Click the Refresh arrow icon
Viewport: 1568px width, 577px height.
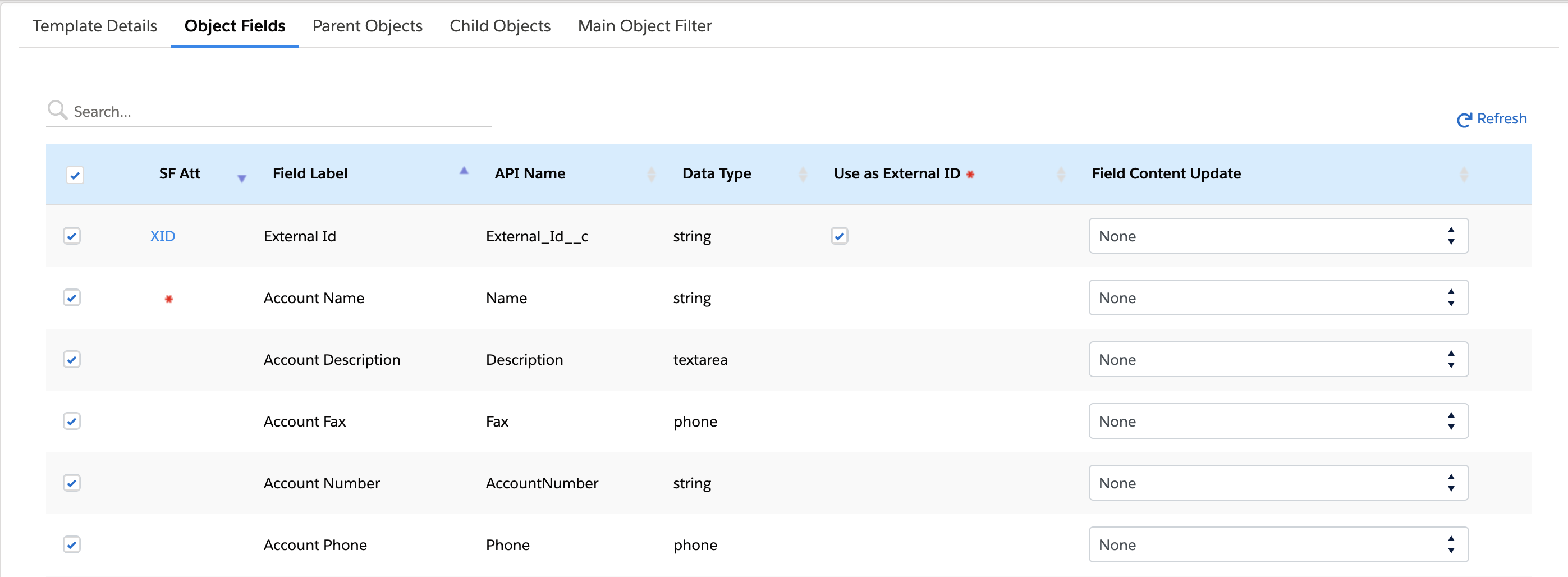coord(1464,120)
